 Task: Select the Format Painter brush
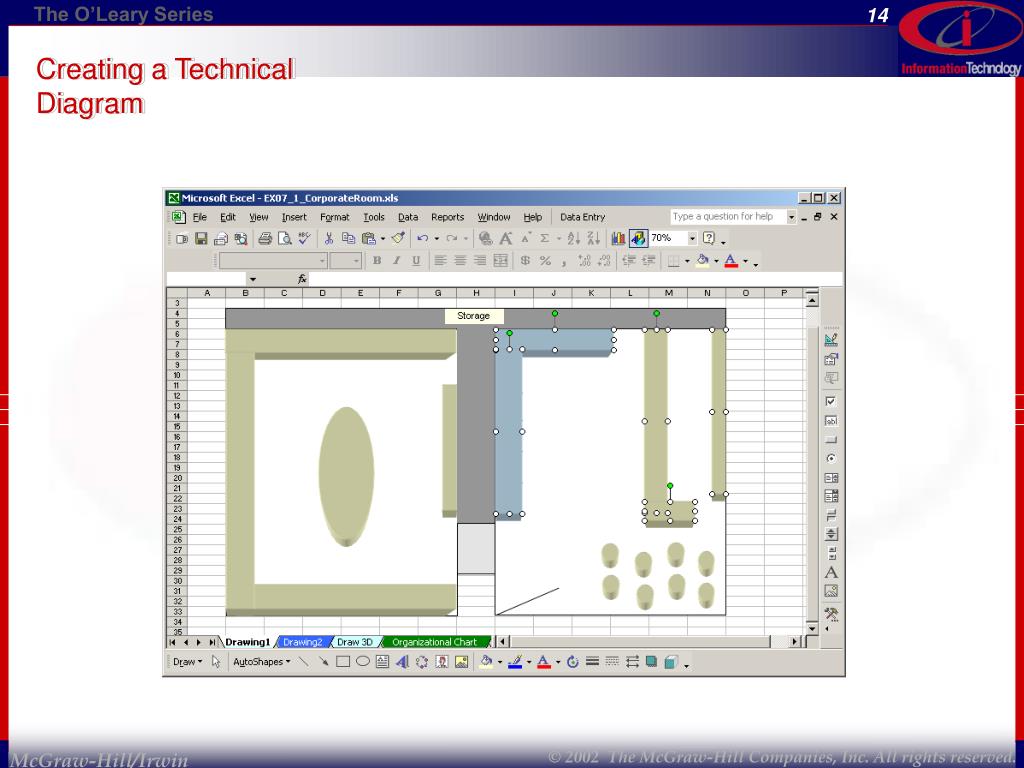(398, 238)
